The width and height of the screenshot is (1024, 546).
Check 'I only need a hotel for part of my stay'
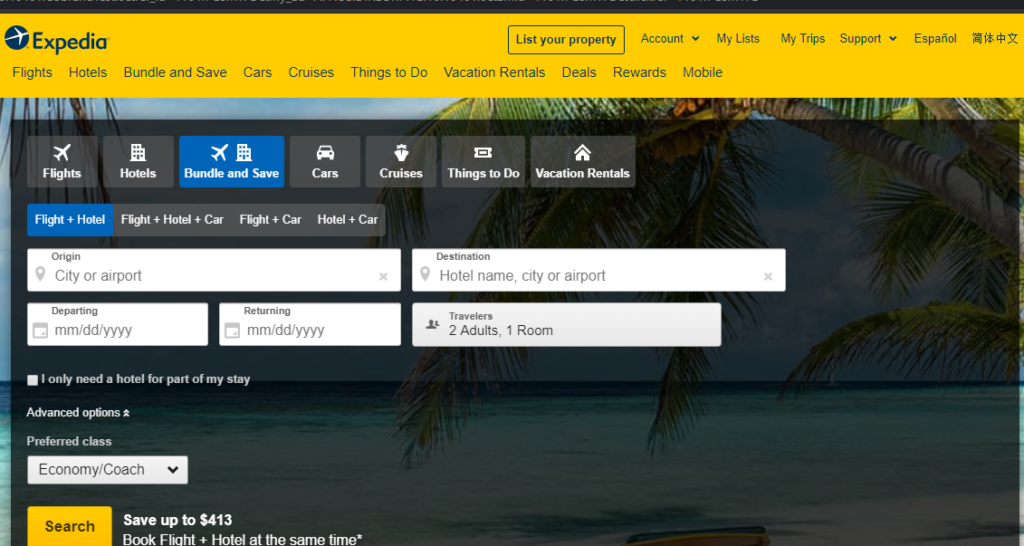[x=33, y=380]
